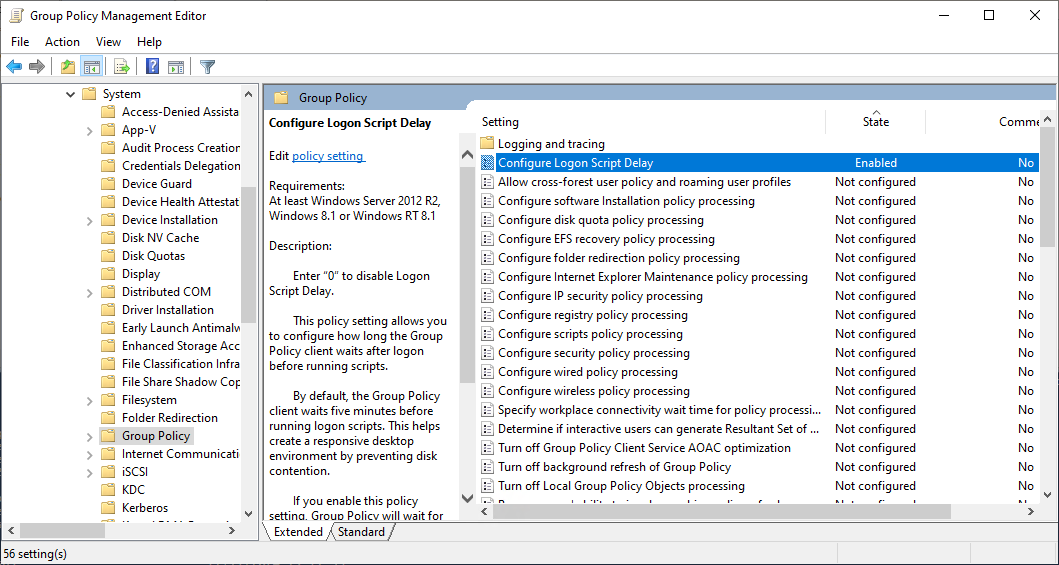Toggle Show/Hide Action Pane toolbar icon
Screen dimensions: 1059x565
(176, 67)
